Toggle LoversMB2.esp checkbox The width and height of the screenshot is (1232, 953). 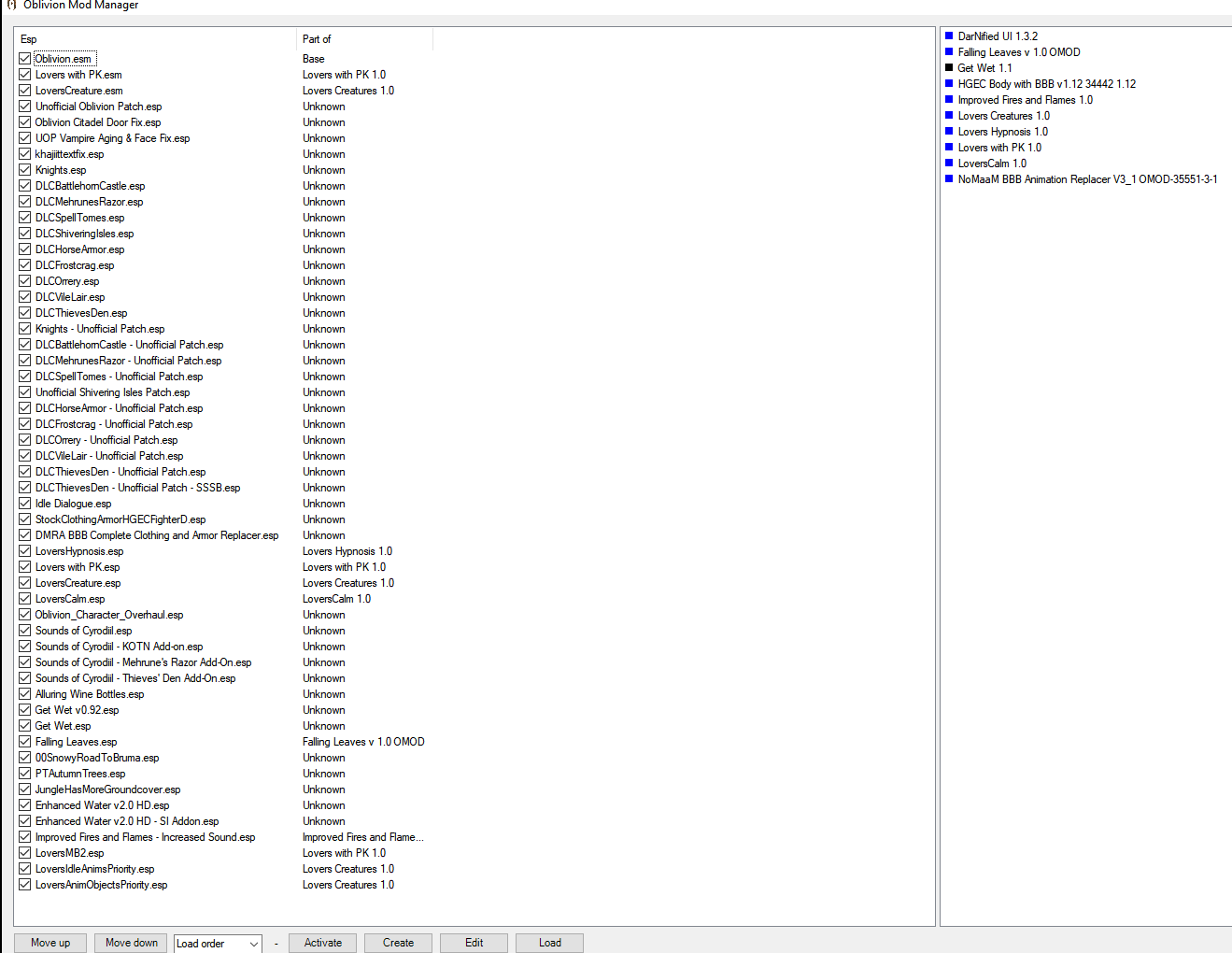pyautogui.click(x=25, y=853)
